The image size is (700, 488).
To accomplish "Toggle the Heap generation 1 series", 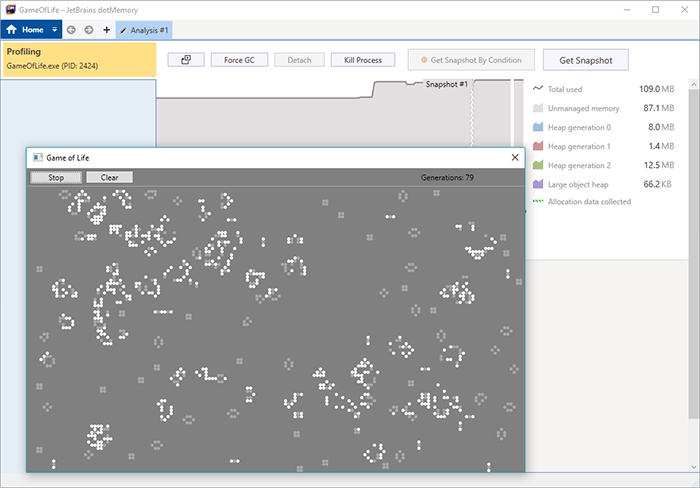I will coord(538,146).
